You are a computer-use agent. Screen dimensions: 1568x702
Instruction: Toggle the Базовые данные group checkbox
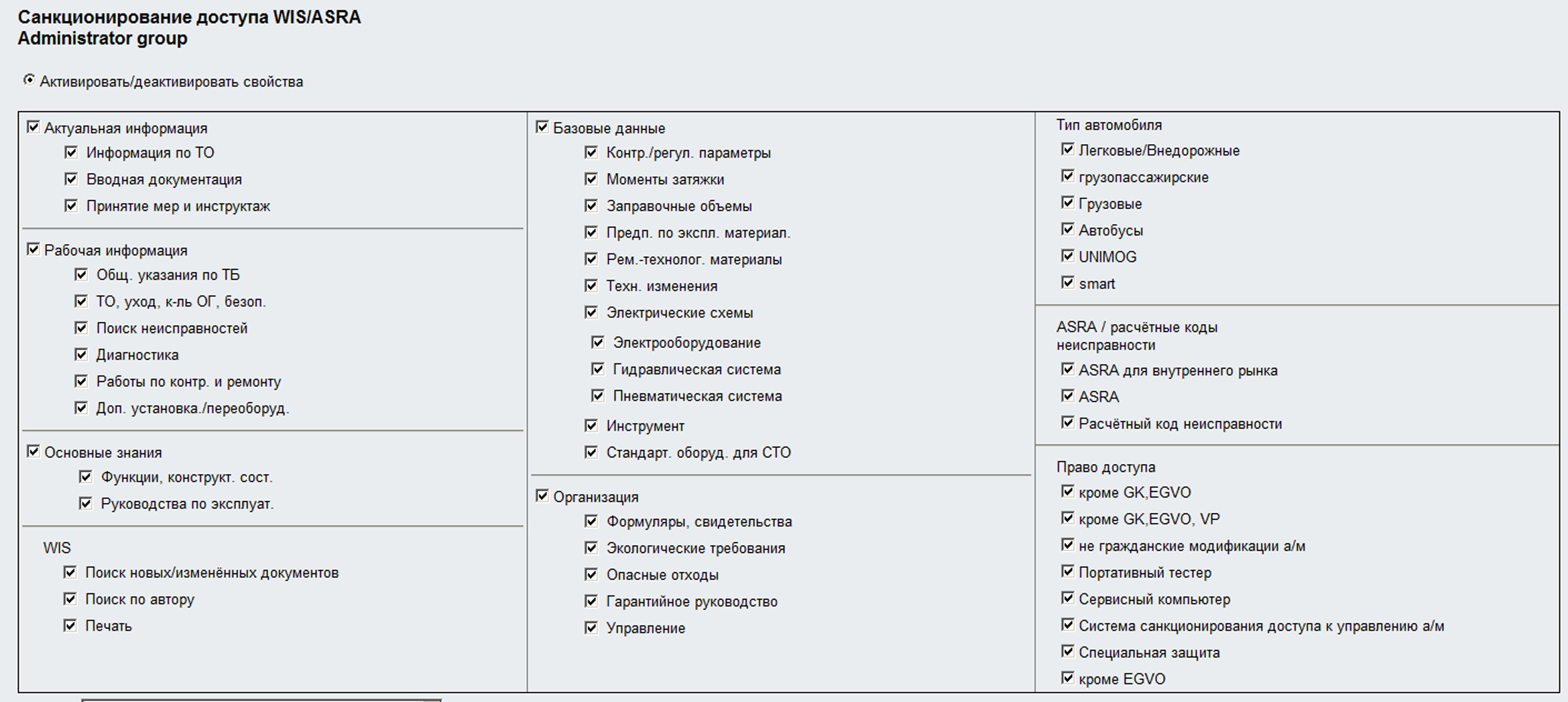point(542,127)
